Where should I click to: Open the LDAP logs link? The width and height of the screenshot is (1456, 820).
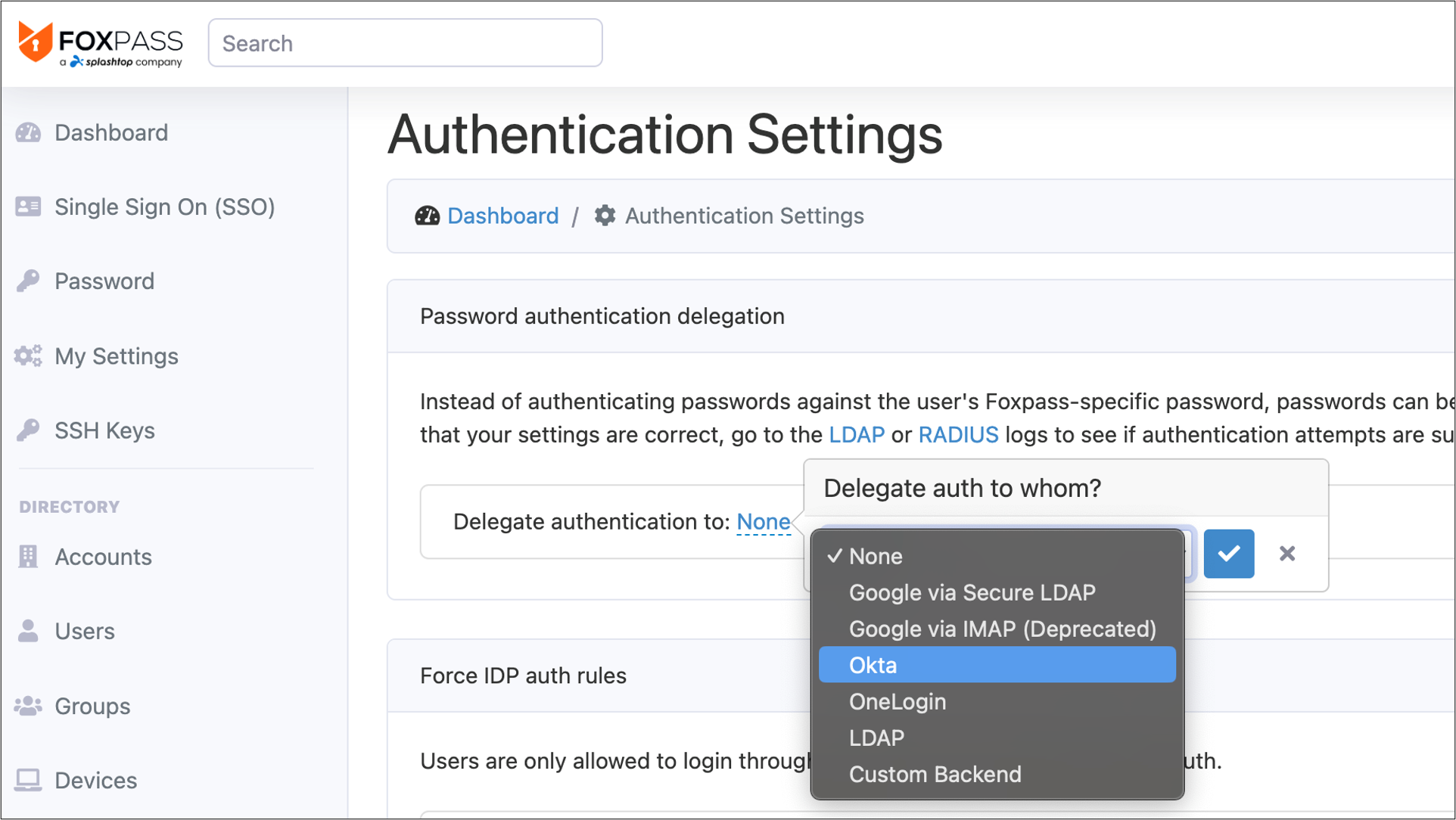857,435
